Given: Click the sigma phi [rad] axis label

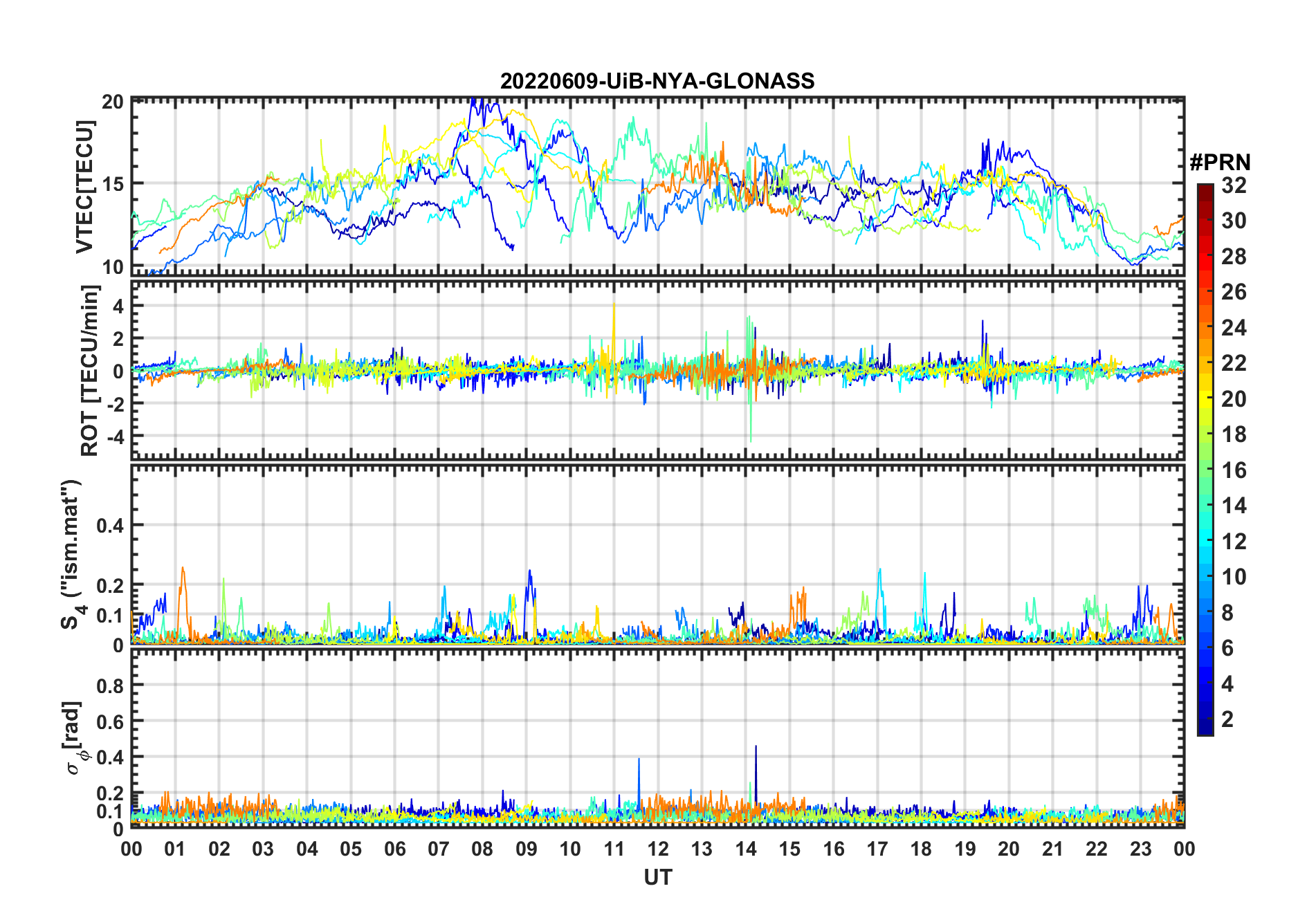Looking at the screenshot, I should 75,738.
